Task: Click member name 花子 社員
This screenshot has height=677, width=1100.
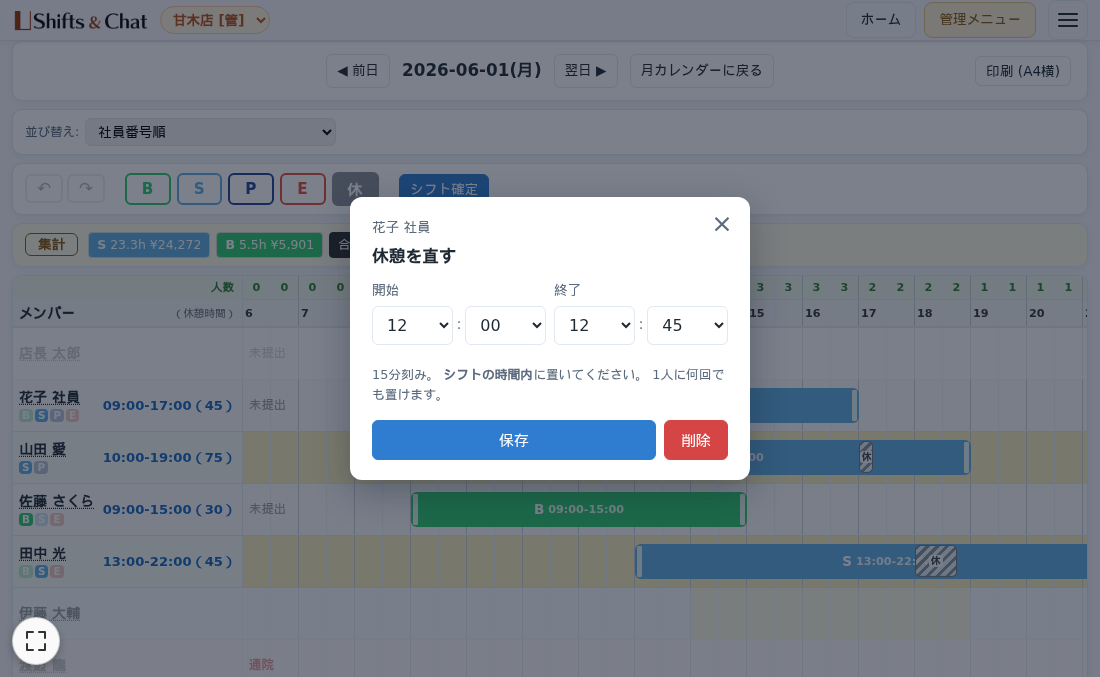Action: (x=49, y=398)
